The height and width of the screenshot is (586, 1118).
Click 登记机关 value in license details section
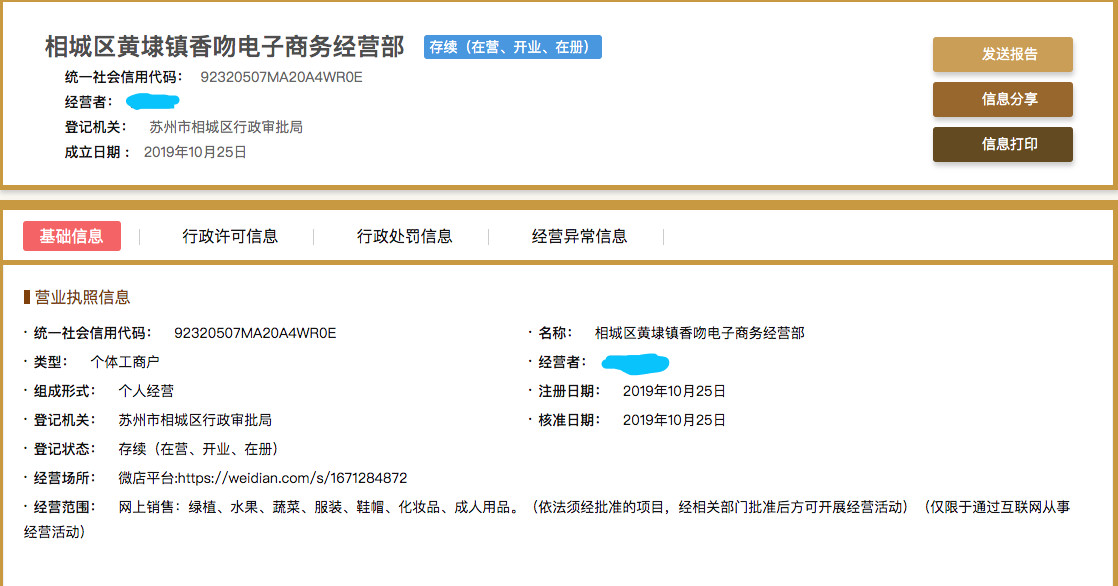(195, 420)
